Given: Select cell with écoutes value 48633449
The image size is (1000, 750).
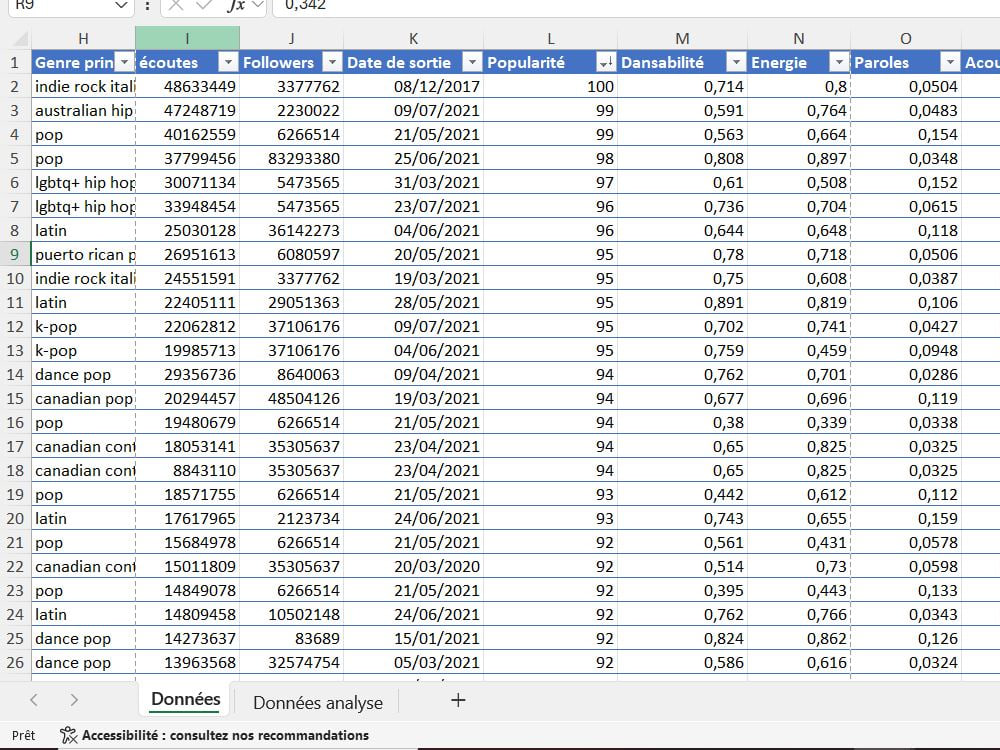Looking at the screenshot, I should [188, 87].
